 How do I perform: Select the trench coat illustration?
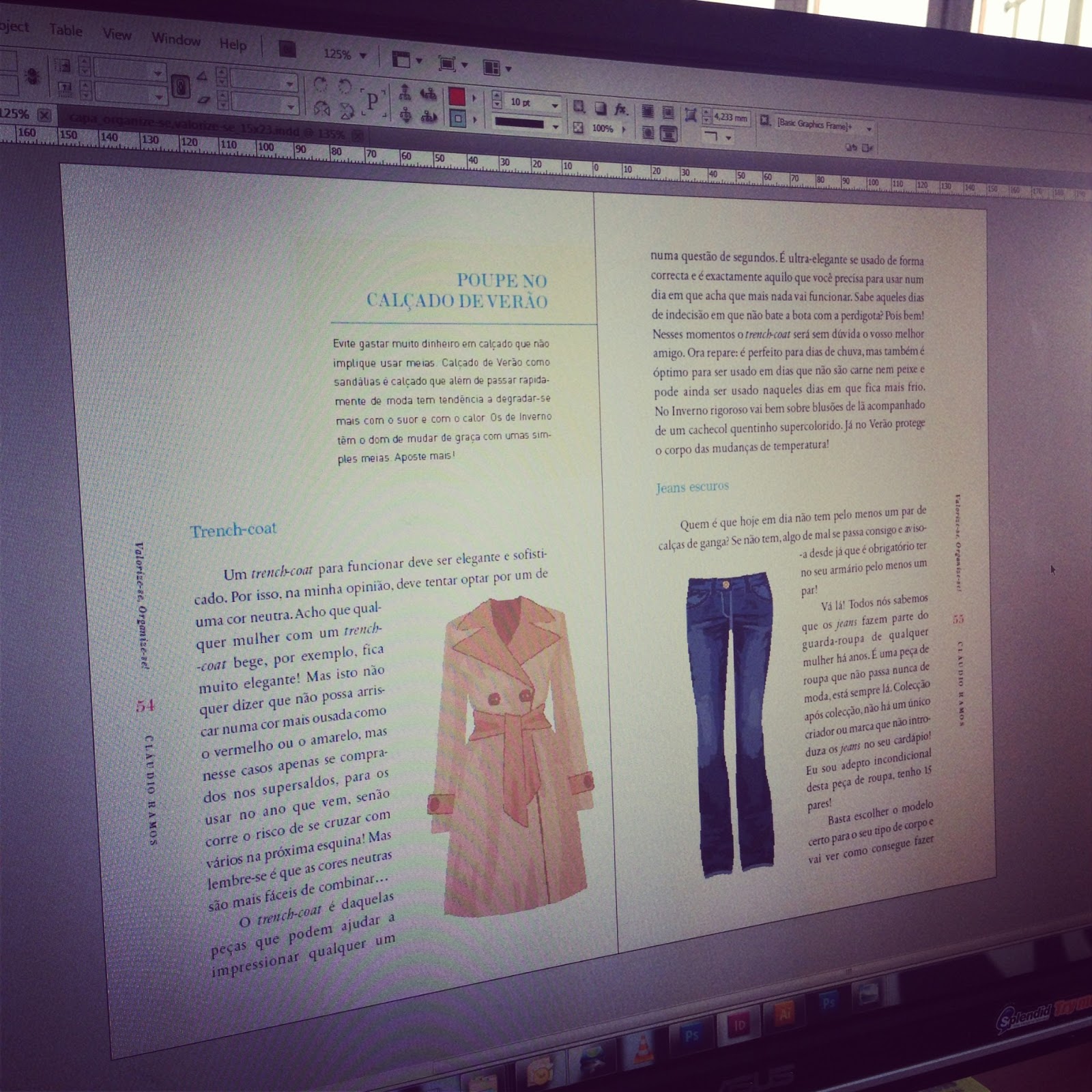511,756
